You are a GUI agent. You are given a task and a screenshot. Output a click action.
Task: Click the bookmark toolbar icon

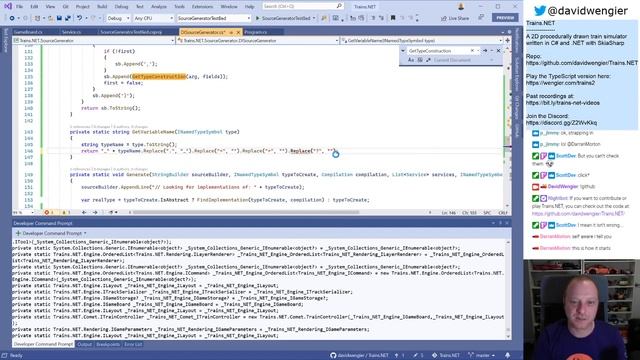(393, 18)
